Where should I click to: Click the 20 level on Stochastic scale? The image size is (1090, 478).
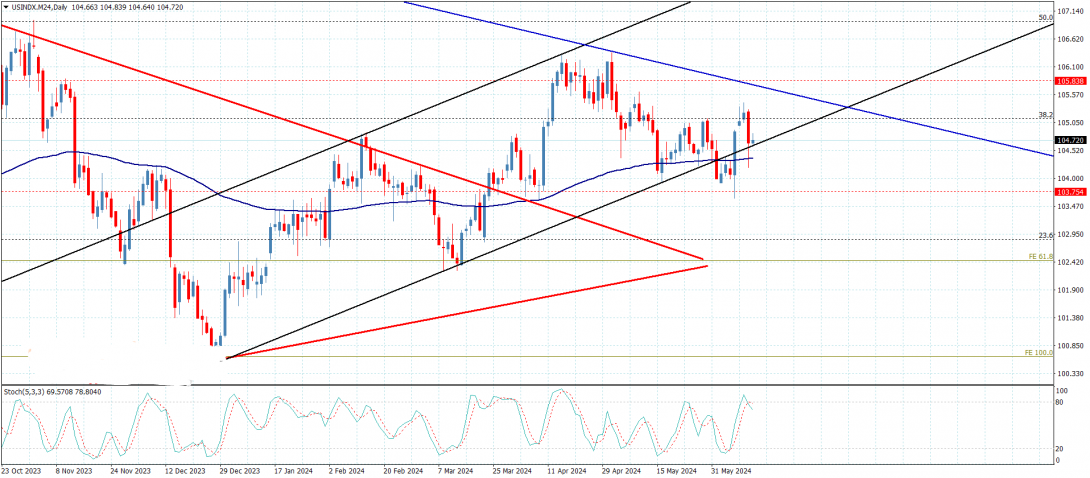pyautogui.click(x=1061, y=448)
